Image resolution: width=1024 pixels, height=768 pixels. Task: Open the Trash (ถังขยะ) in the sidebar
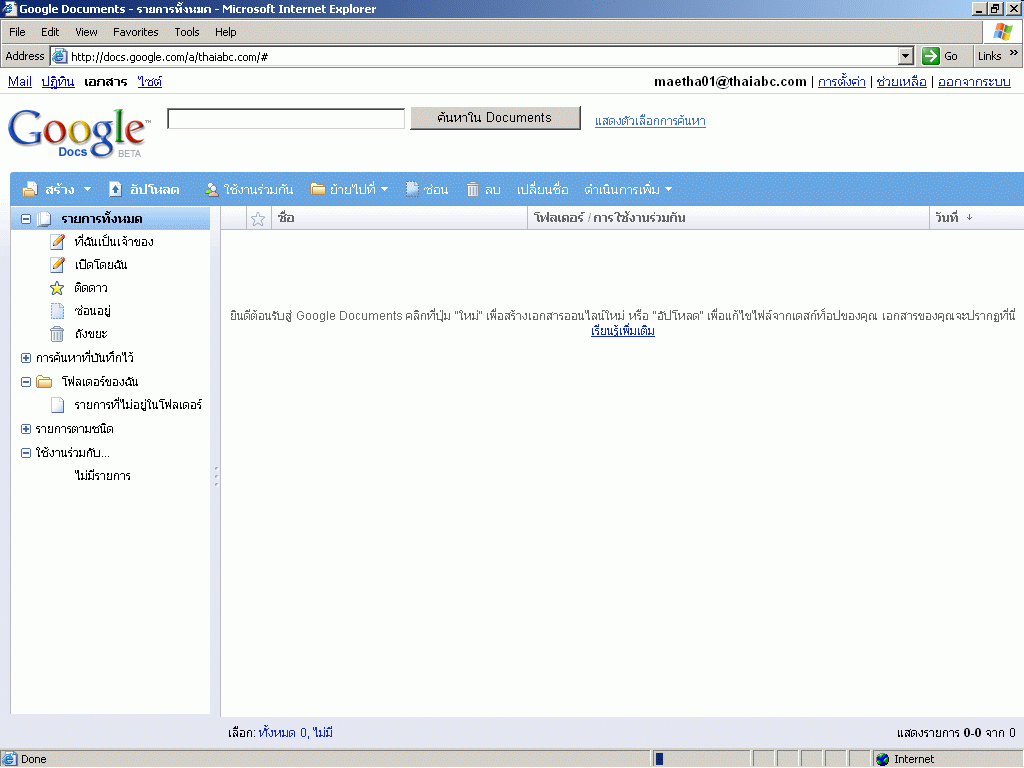tap(58, 334)
